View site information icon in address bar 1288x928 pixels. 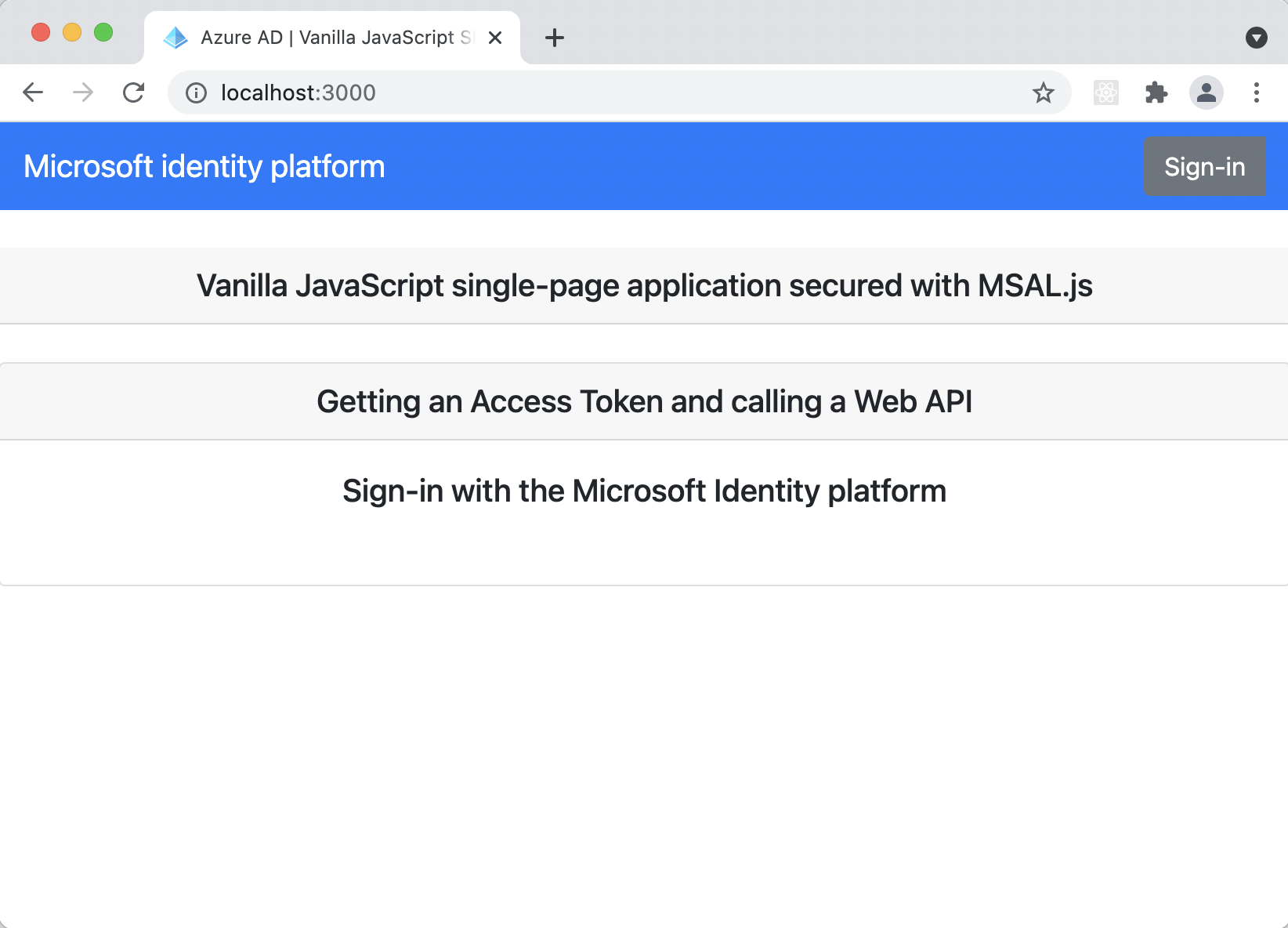click(x=196, y=93)
